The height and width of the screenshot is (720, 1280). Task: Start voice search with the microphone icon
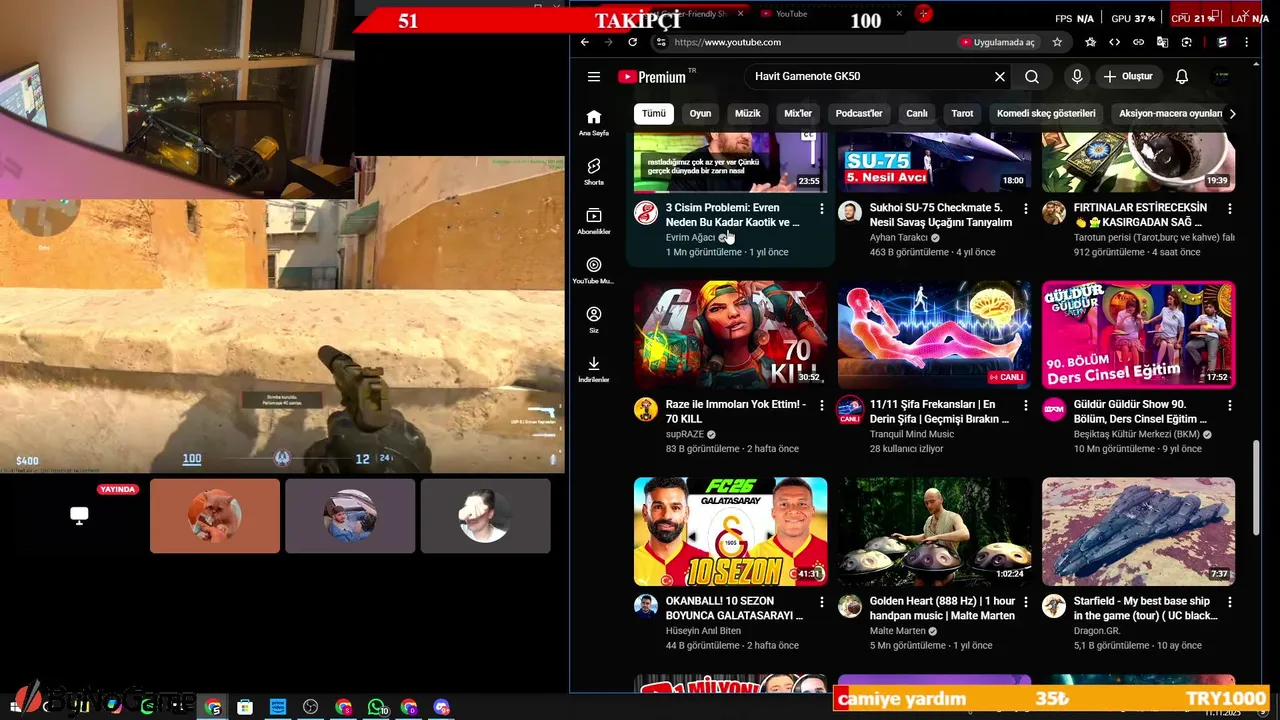pos(1077,77)
